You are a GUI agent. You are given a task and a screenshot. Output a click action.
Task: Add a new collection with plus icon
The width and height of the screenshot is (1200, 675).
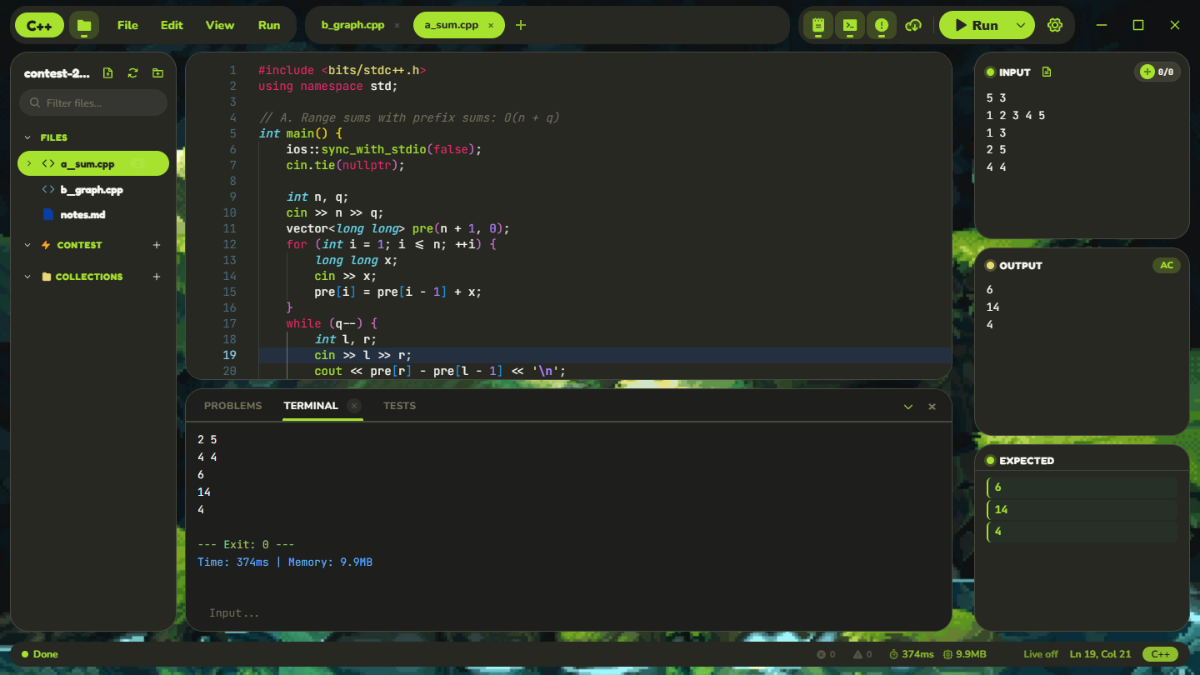coord(156,277)
